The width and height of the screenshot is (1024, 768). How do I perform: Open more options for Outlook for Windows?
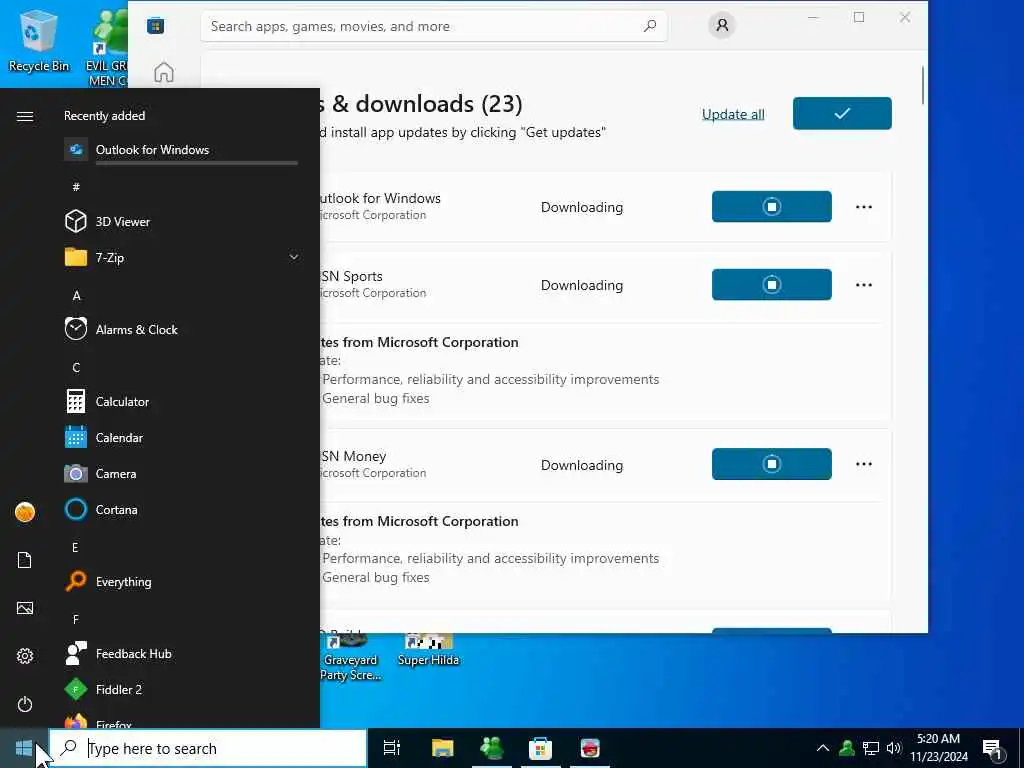[x=863, y=207]
